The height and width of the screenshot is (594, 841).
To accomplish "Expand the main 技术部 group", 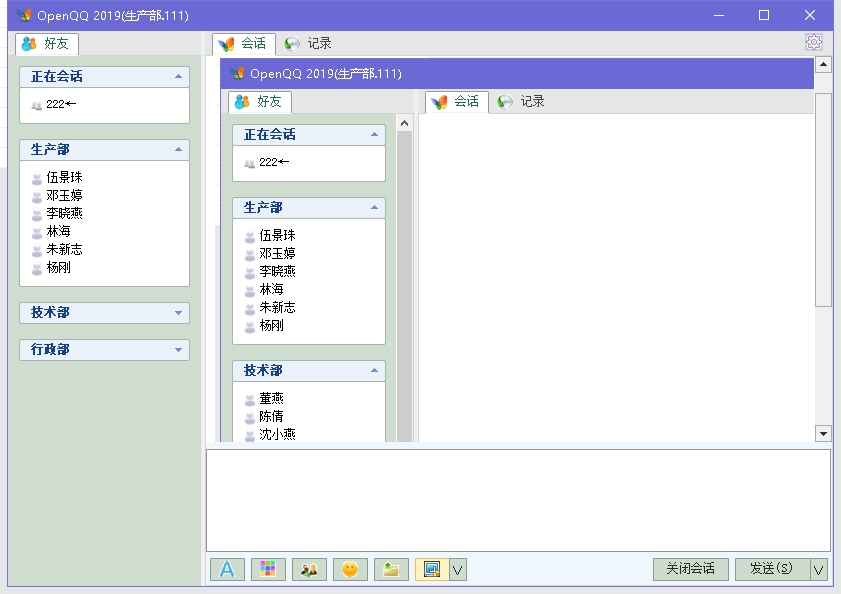I will 179,313.
